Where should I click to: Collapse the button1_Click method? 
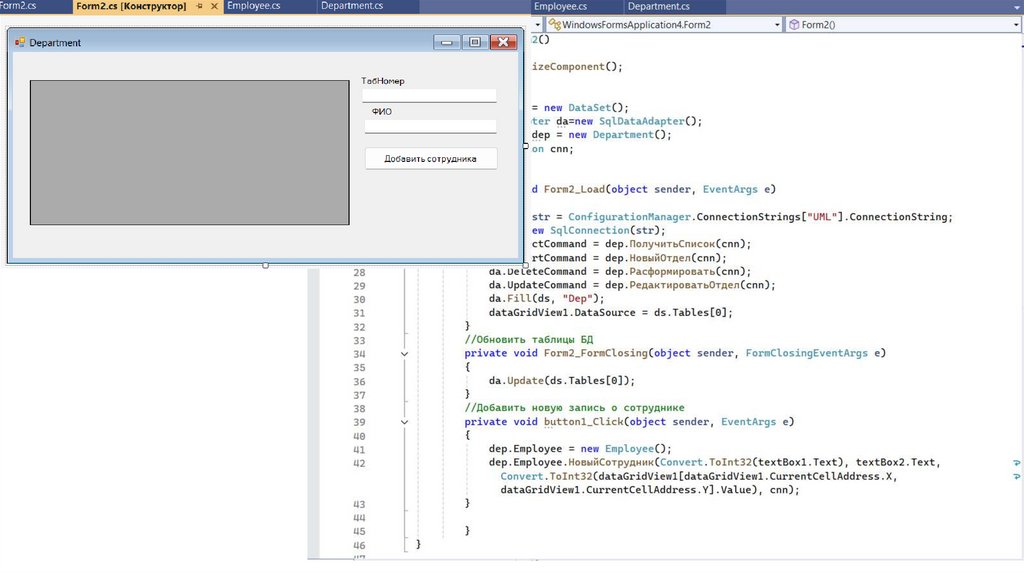tap(404, 422)
